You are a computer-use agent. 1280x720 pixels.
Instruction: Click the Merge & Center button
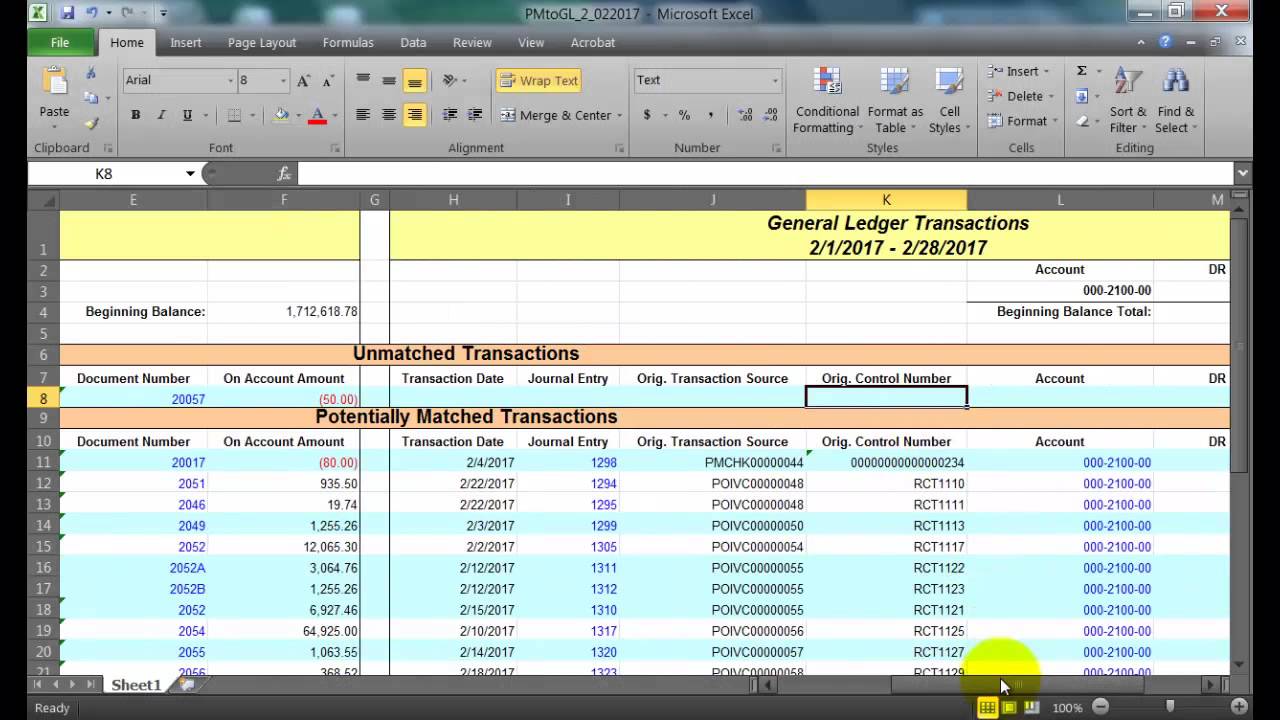pos(556,116)
